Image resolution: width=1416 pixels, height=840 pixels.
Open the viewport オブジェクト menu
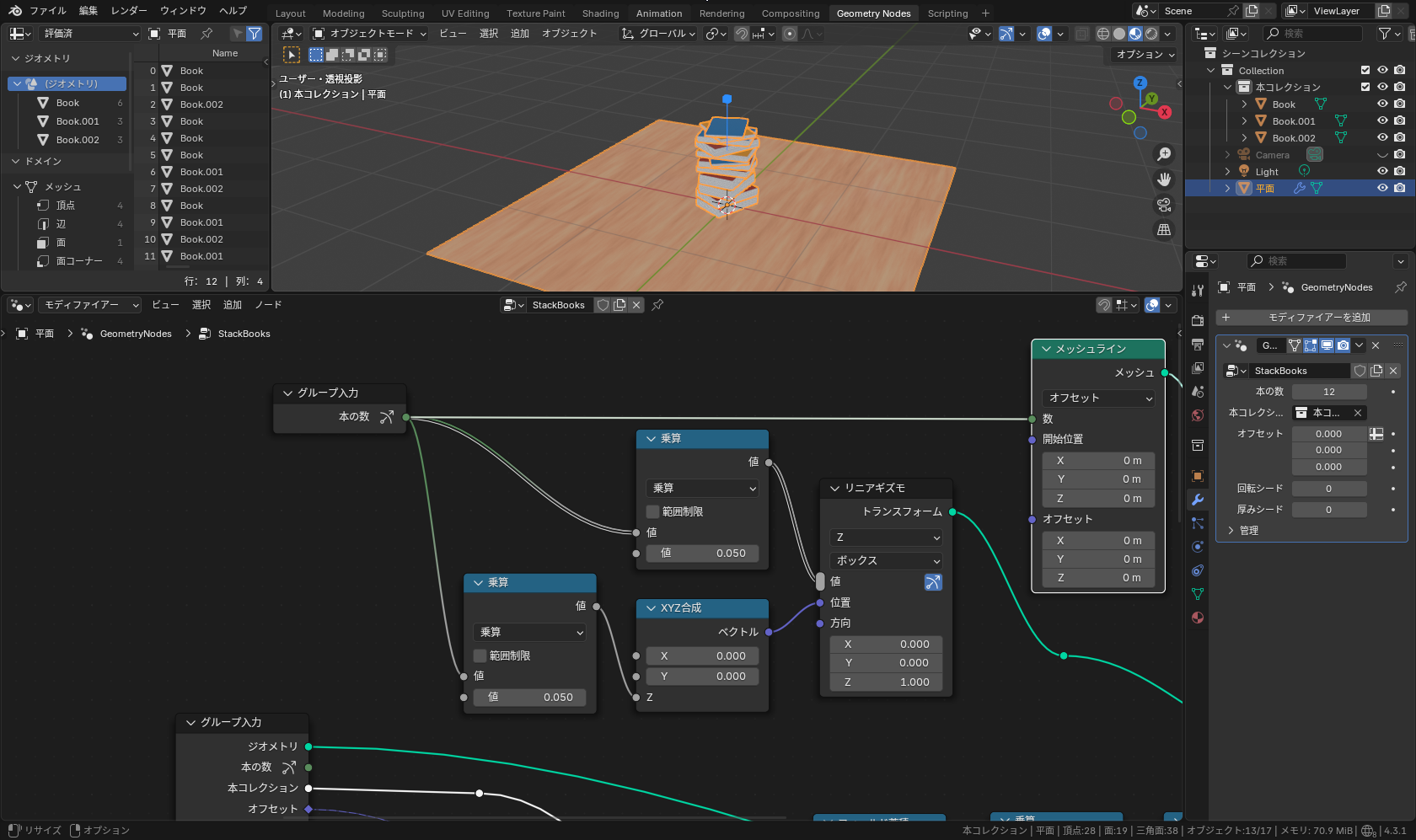tap(570, 34)
